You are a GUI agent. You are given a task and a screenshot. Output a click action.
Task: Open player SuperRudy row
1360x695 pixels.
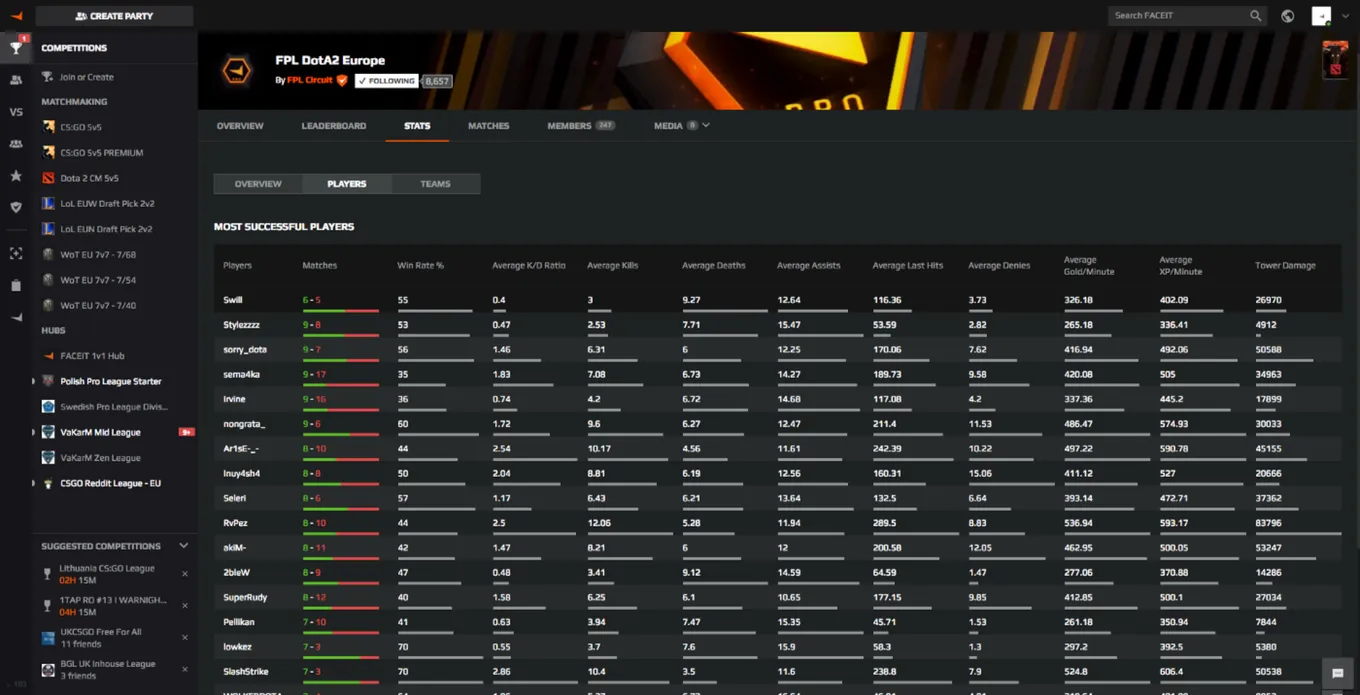777,598
